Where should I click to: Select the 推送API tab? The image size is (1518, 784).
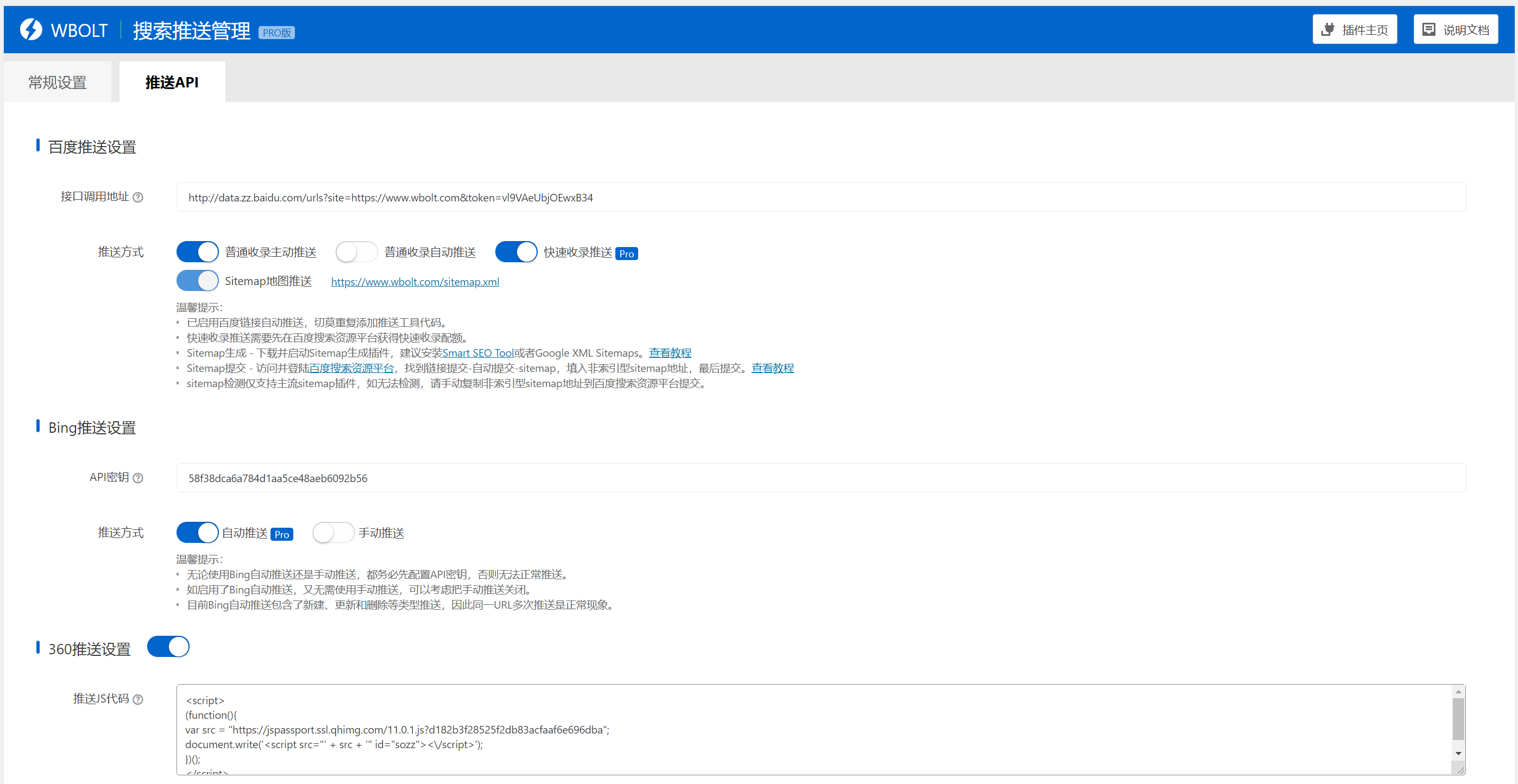[x=172, y=83]
